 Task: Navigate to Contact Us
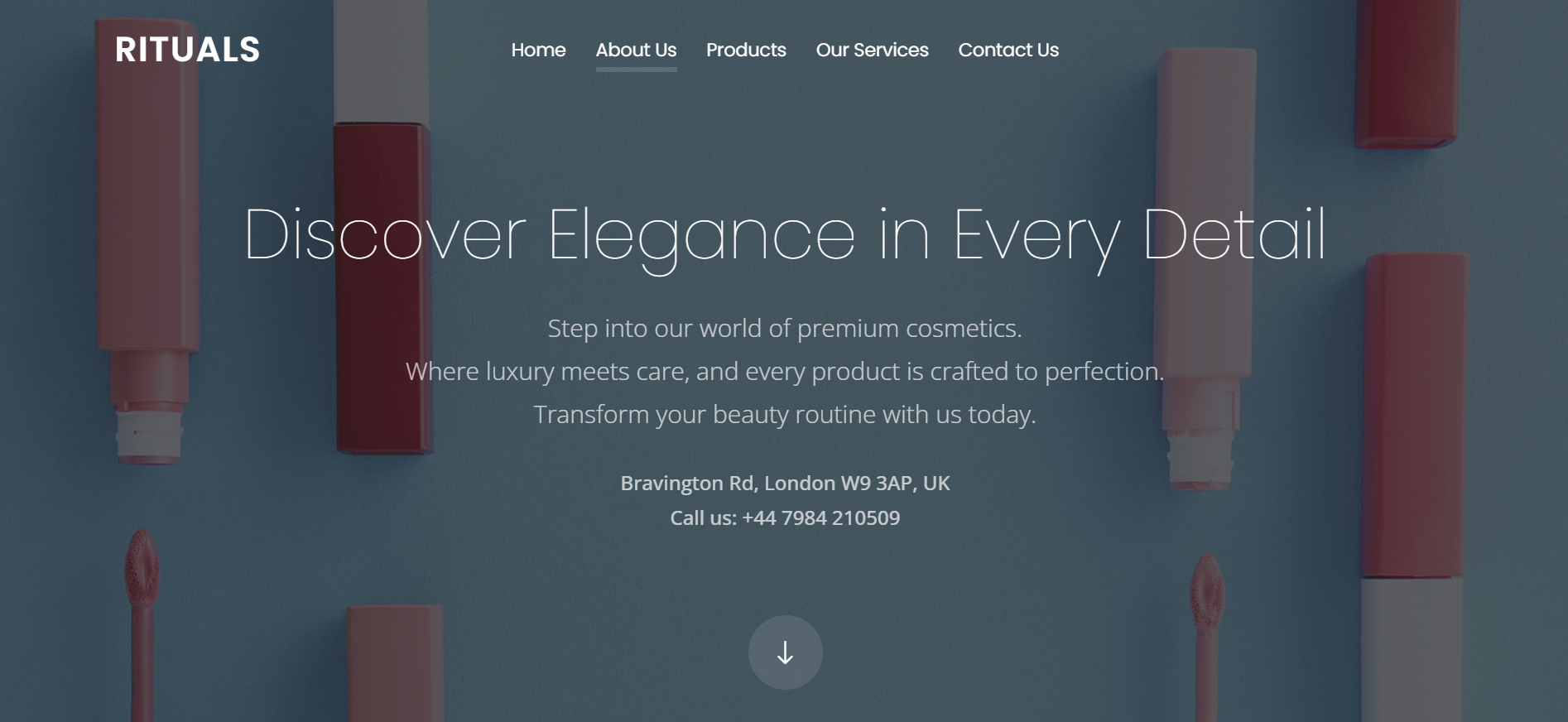click(1008, 50)
